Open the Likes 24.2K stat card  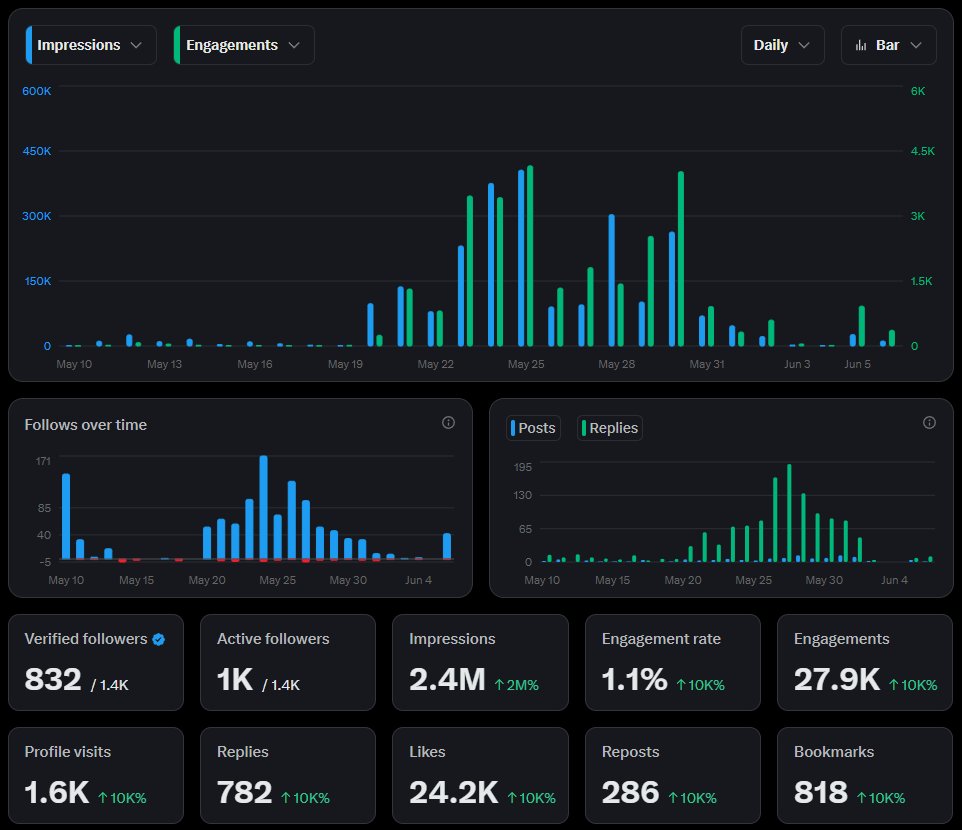click(480, 775)
